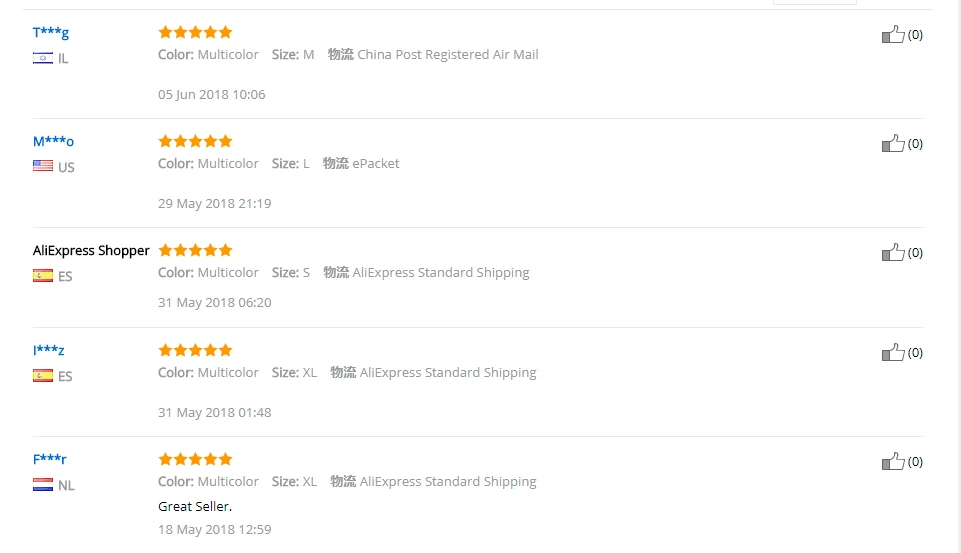Open reviewer profile F***r
This screenshot has width=961, height=553.
coord(50,459)
